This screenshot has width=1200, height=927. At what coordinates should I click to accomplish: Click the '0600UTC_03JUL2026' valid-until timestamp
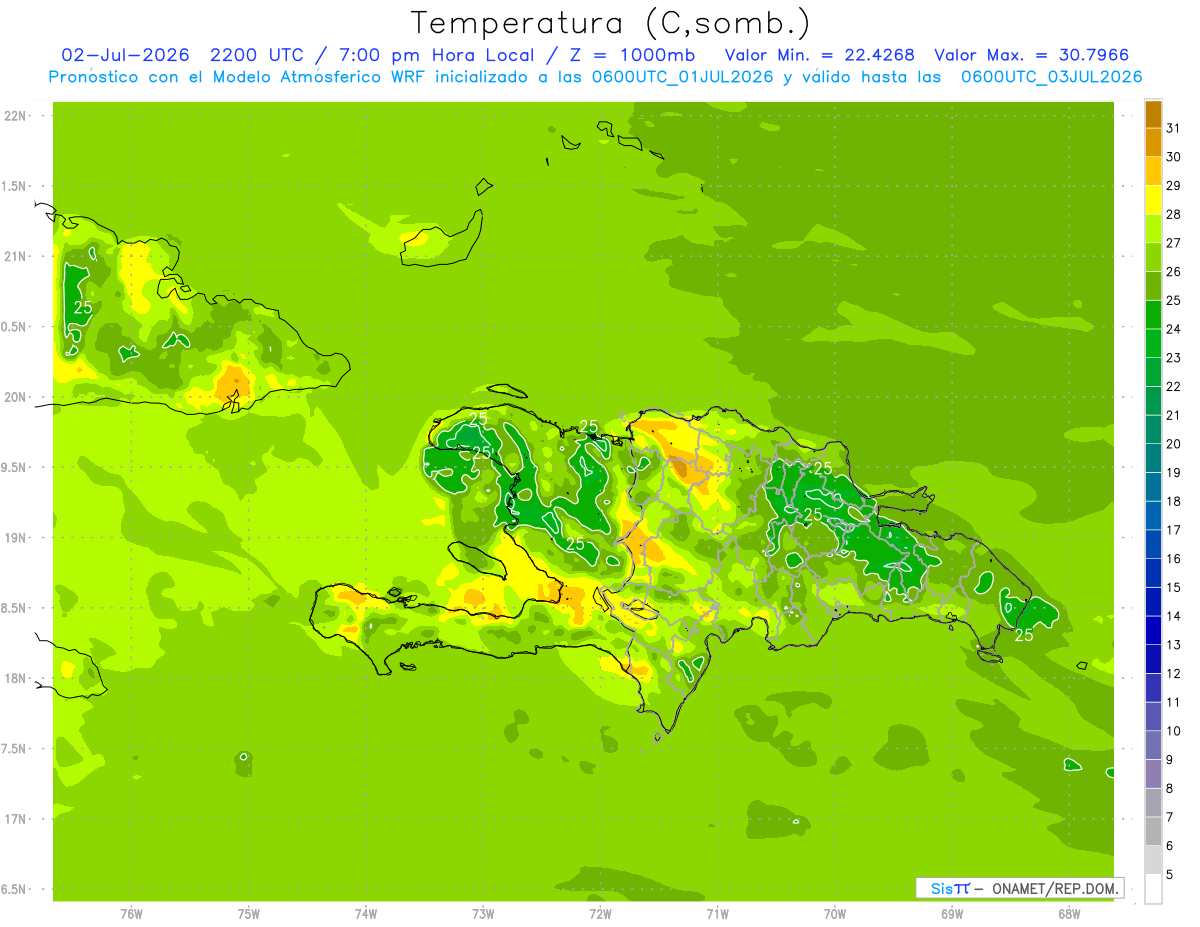1052,77
